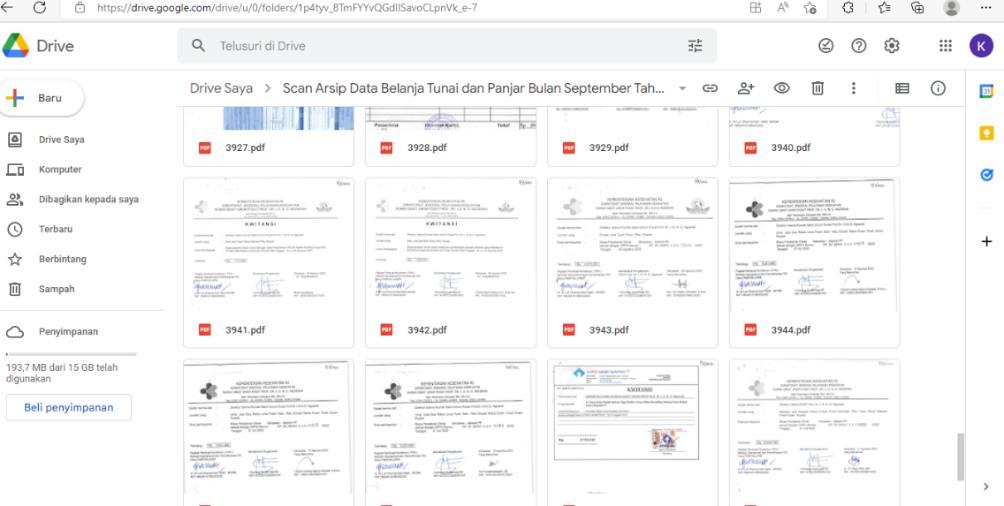
Task: Expand the folder name dropdown arrow
Action: click(x=683, y=88)
